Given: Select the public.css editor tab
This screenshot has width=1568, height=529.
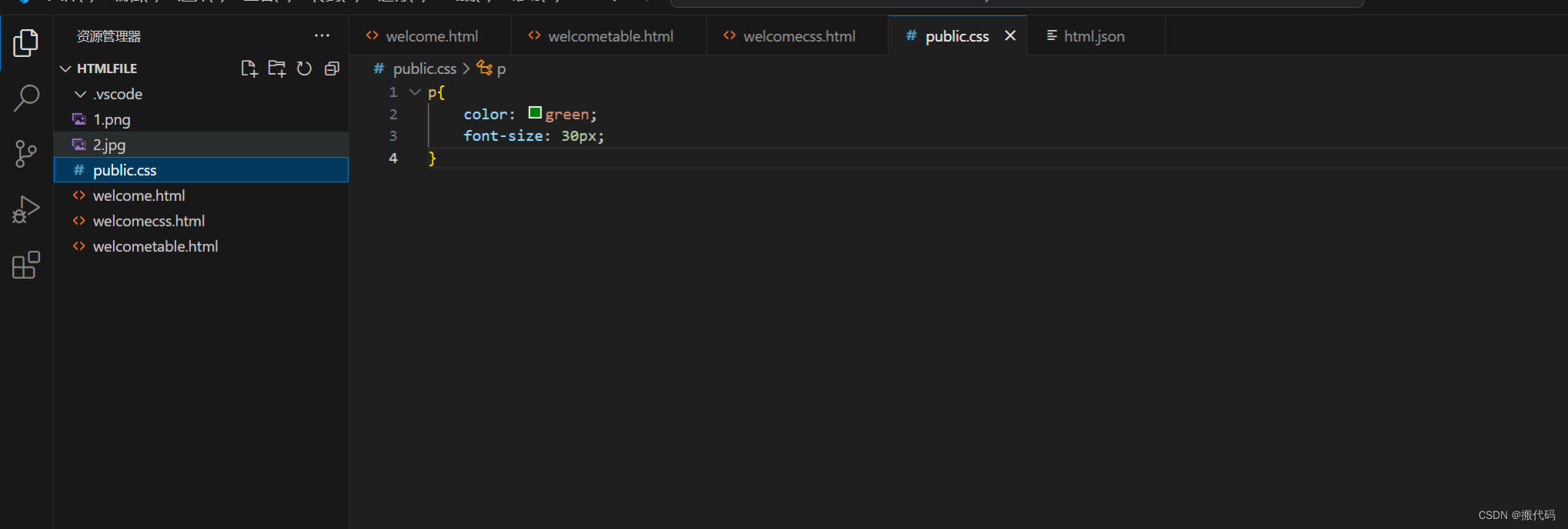Looking at the screenshot, I should point(956,36).
